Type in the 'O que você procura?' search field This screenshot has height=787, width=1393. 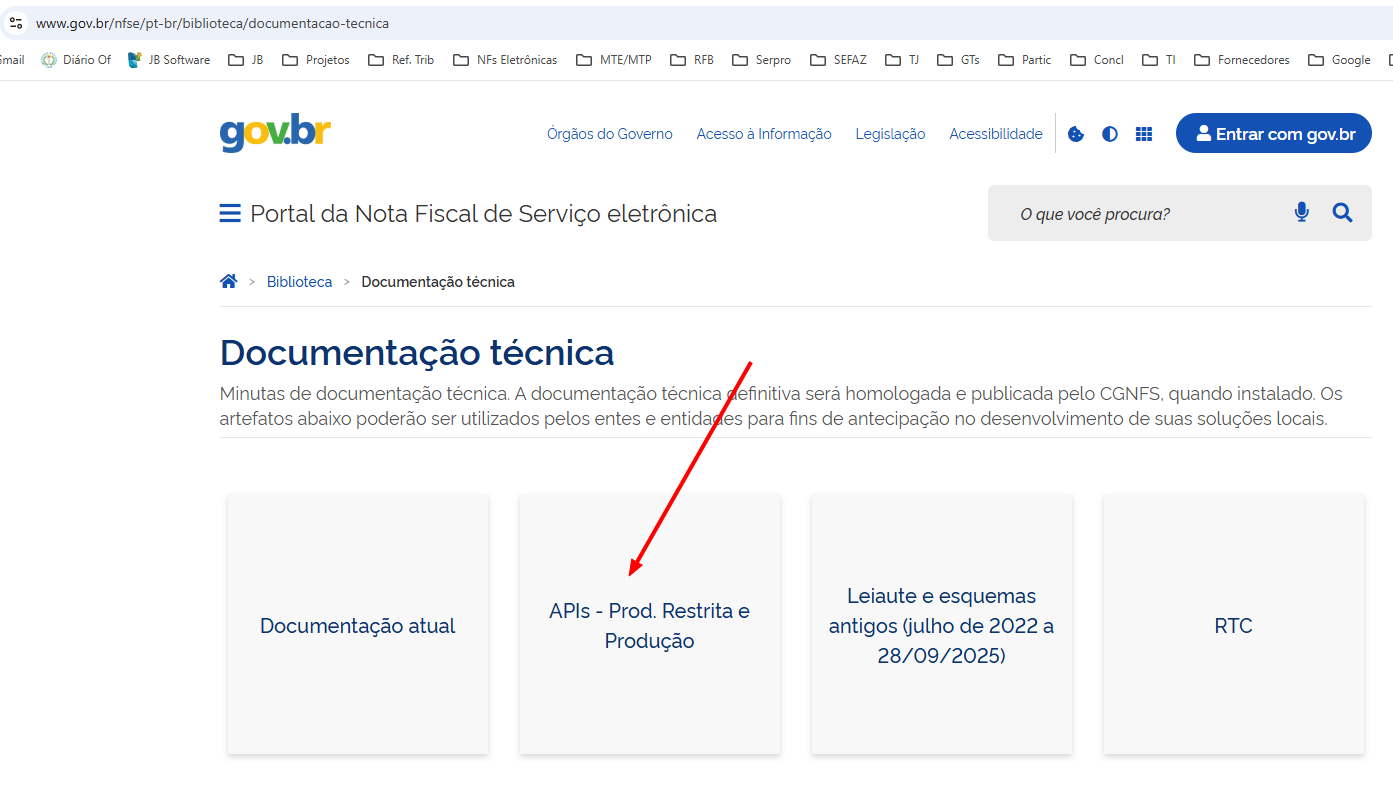pos(1140,214)
